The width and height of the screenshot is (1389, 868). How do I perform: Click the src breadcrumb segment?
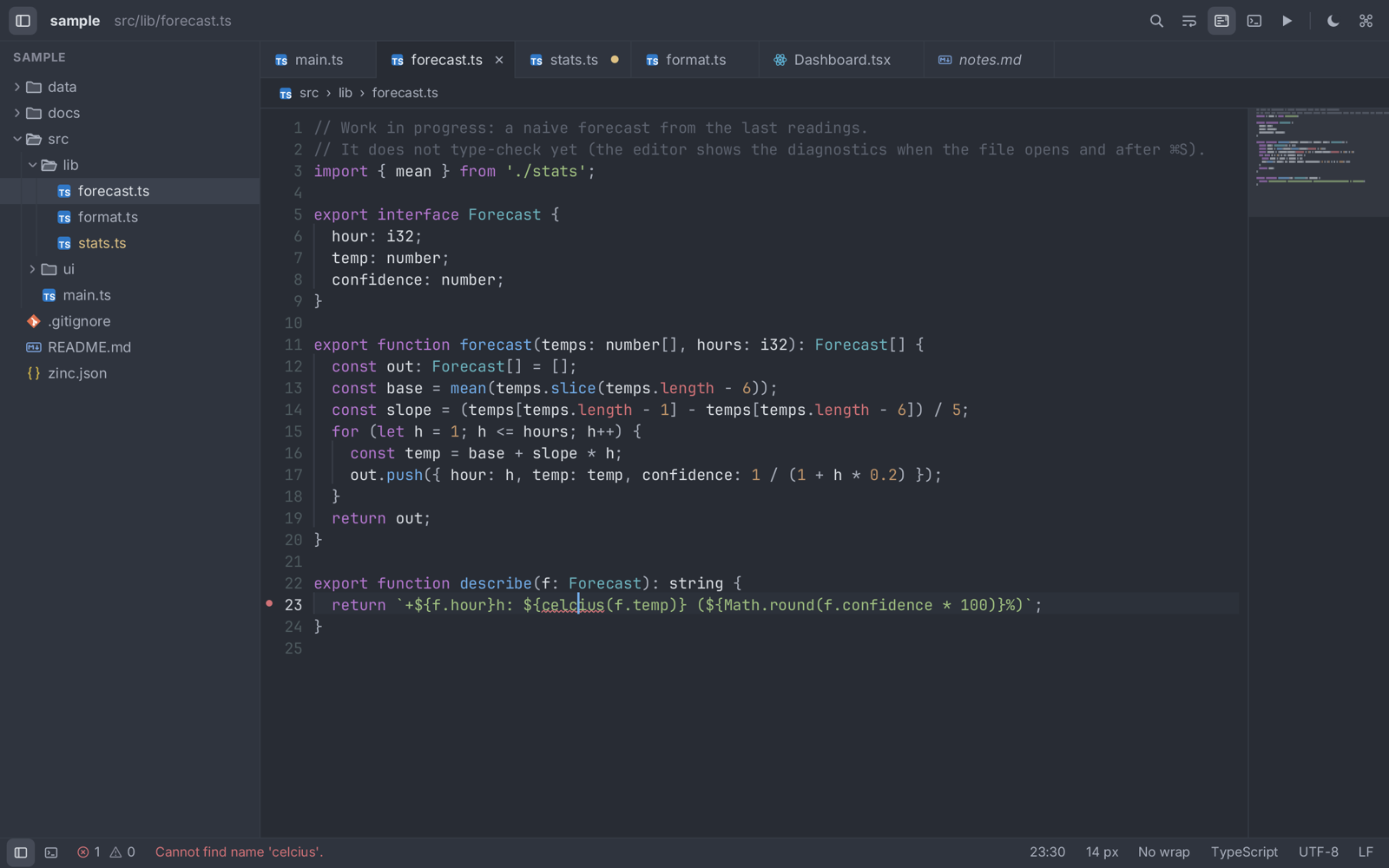pos(309,93)
